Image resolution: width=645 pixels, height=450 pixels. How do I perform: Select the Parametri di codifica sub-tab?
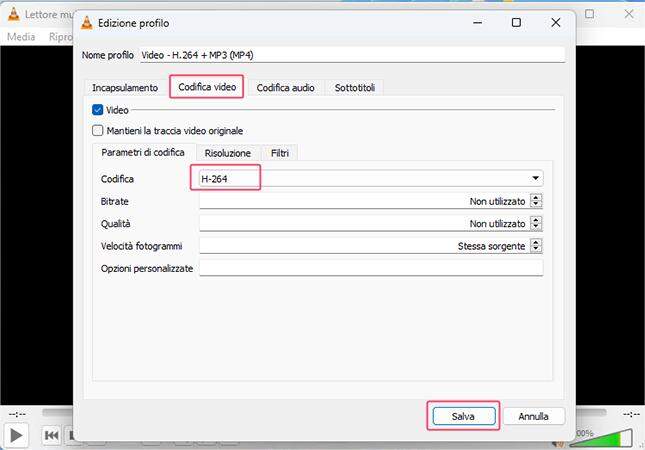point(143,152)
